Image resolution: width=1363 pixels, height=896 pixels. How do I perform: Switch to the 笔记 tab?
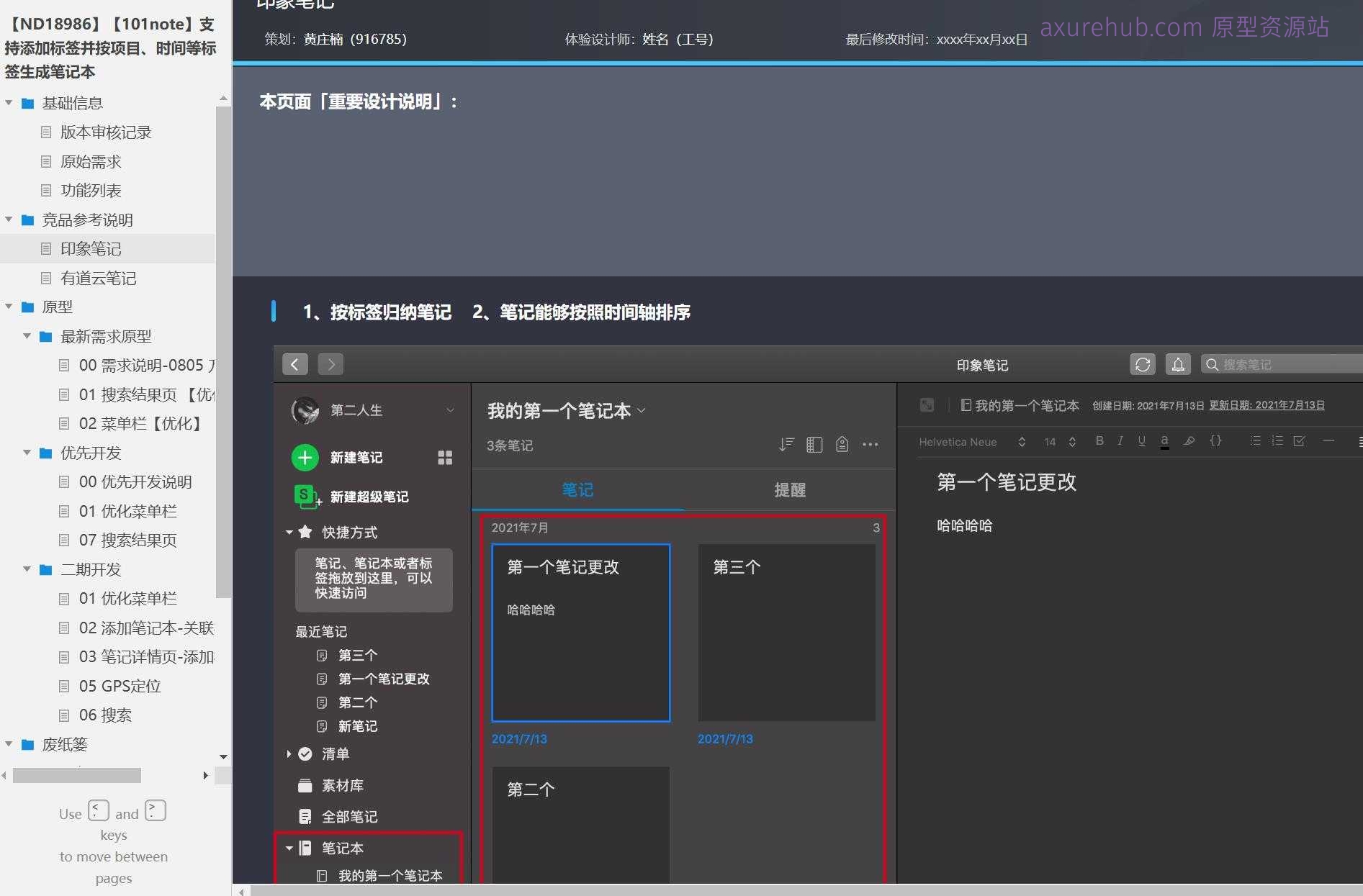(x=577, y=490)
